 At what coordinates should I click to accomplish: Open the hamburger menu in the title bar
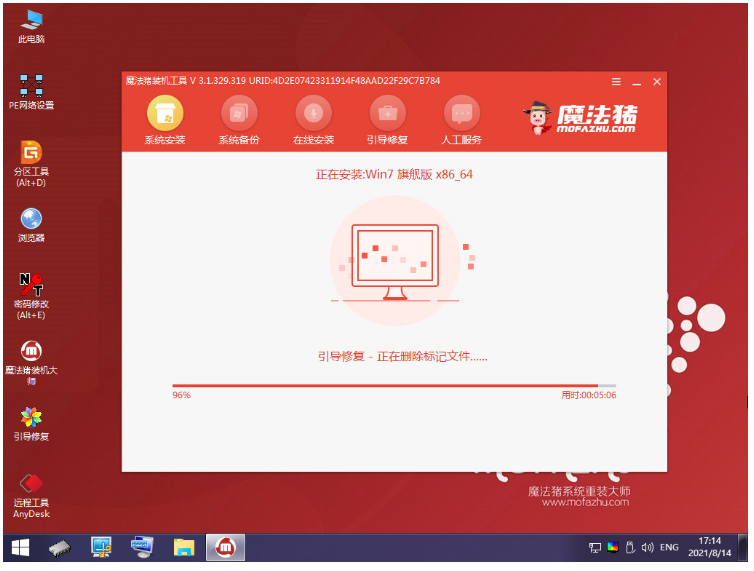point(616,81)
